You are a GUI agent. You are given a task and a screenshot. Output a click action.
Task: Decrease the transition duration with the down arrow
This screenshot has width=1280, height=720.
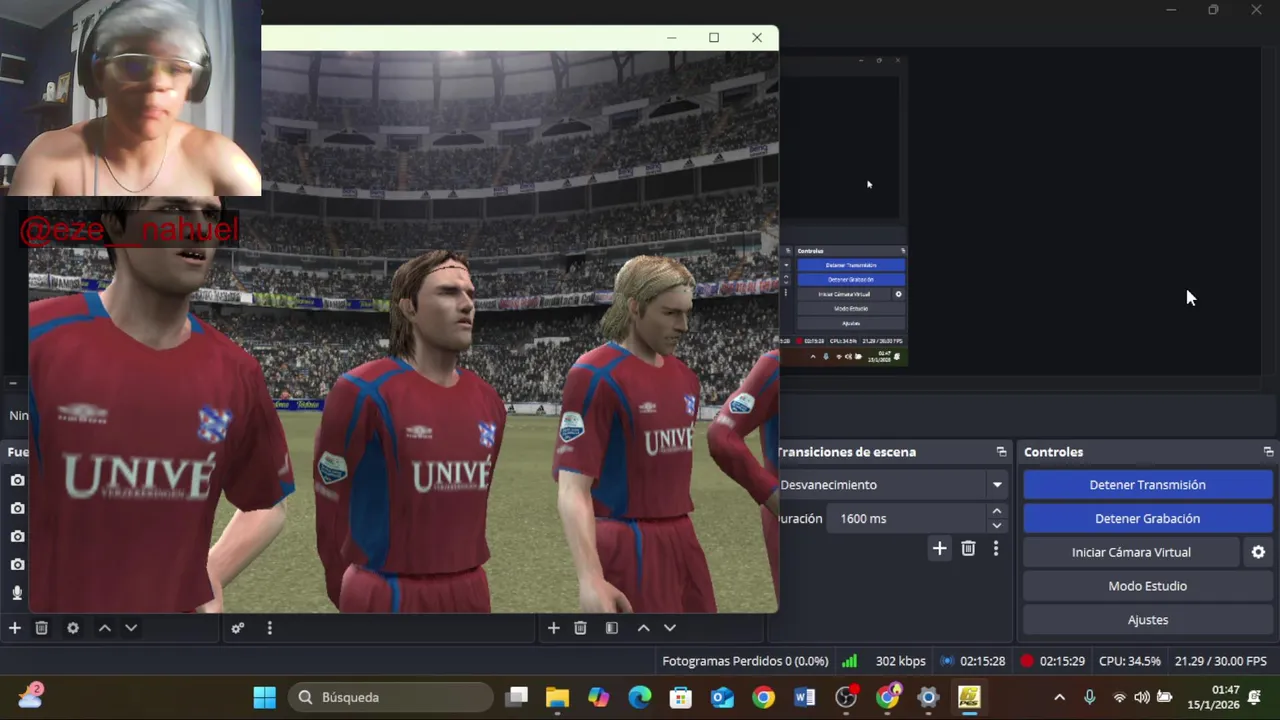tap(996, 525)
